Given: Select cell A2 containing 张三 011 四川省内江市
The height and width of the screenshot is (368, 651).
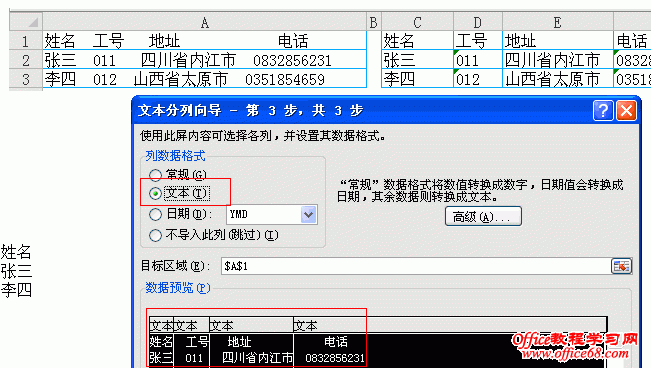Looking at the screenshot, I should (205, 60).
